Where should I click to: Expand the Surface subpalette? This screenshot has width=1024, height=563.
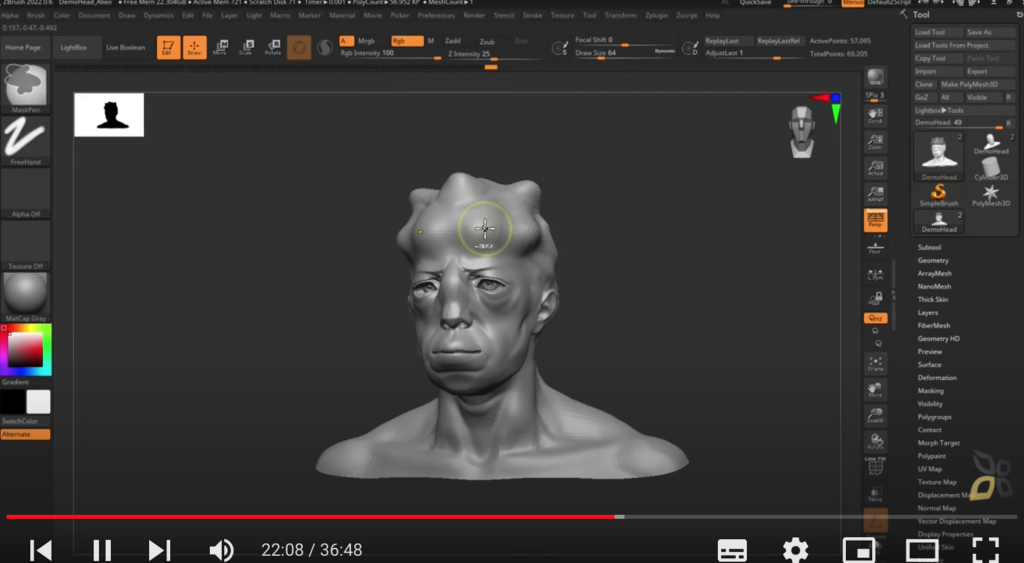tap(929, 365)
